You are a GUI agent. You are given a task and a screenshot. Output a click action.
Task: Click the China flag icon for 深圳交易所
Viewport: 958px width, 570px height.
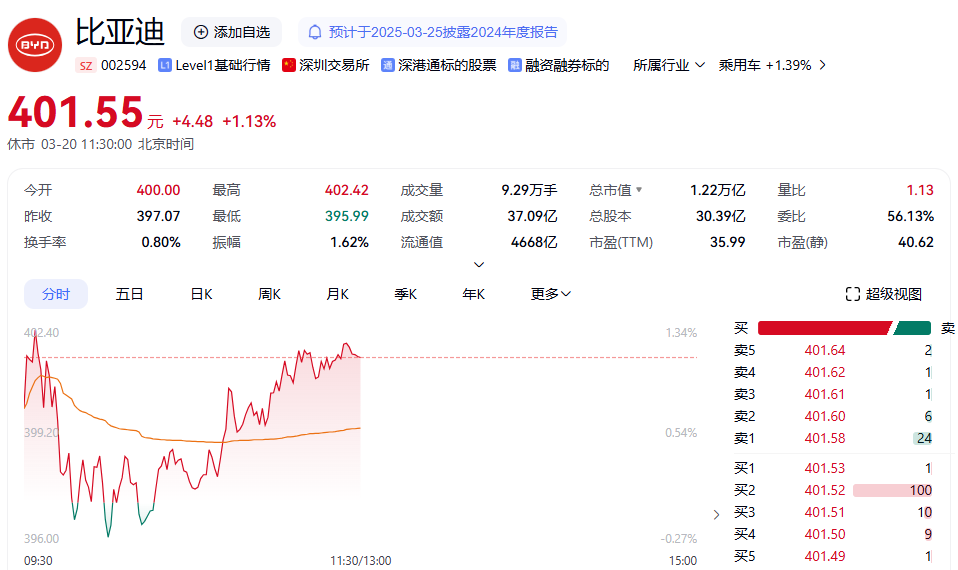[289, 65]
